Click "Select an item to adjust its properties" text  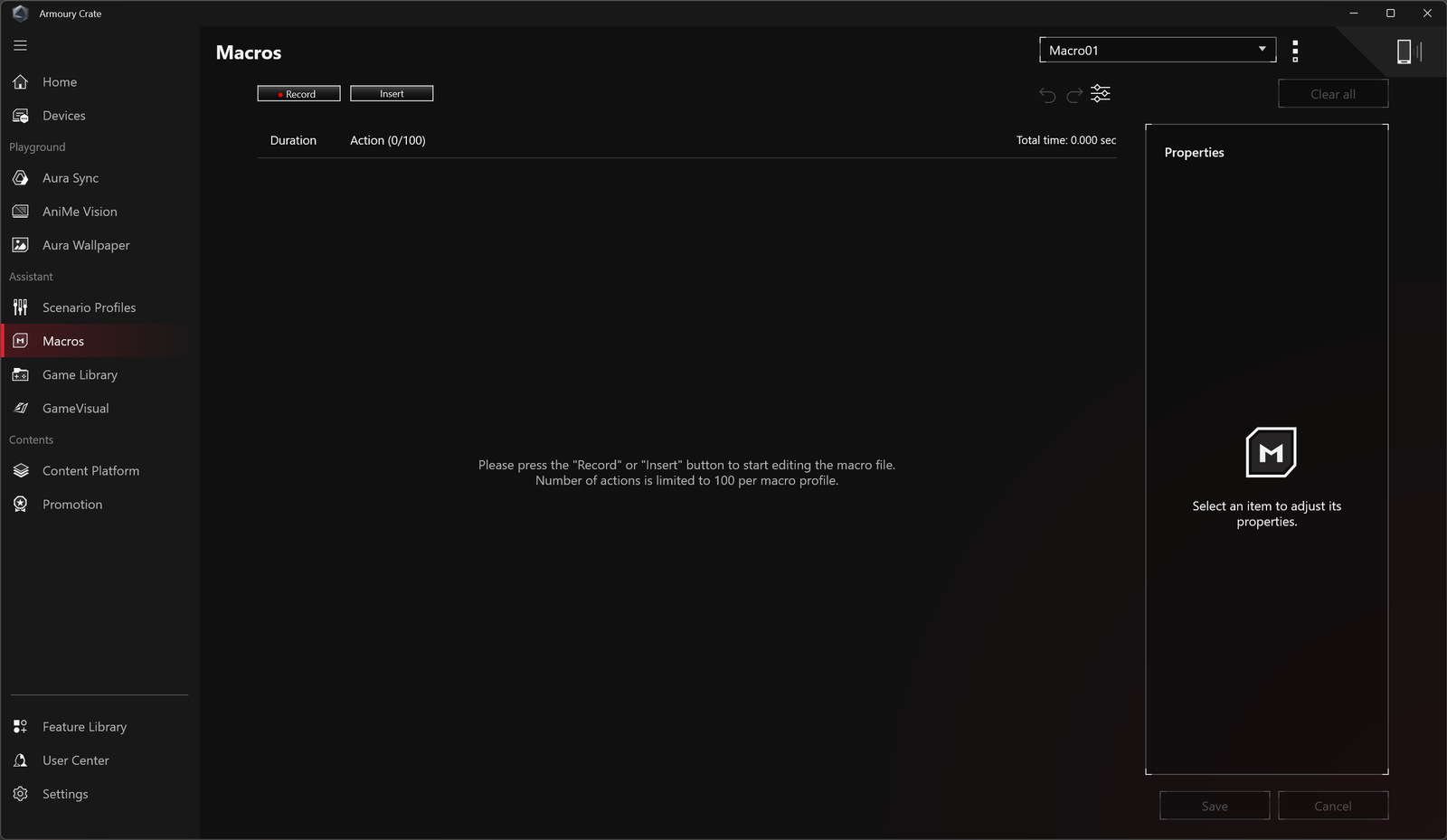(1266, 514)
